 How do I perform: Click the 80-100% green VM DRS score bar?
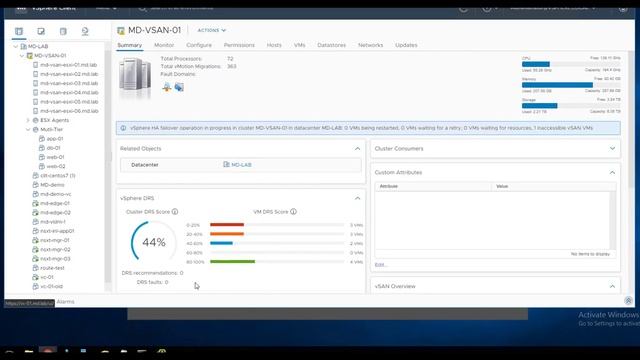click(x=232, y=262)
